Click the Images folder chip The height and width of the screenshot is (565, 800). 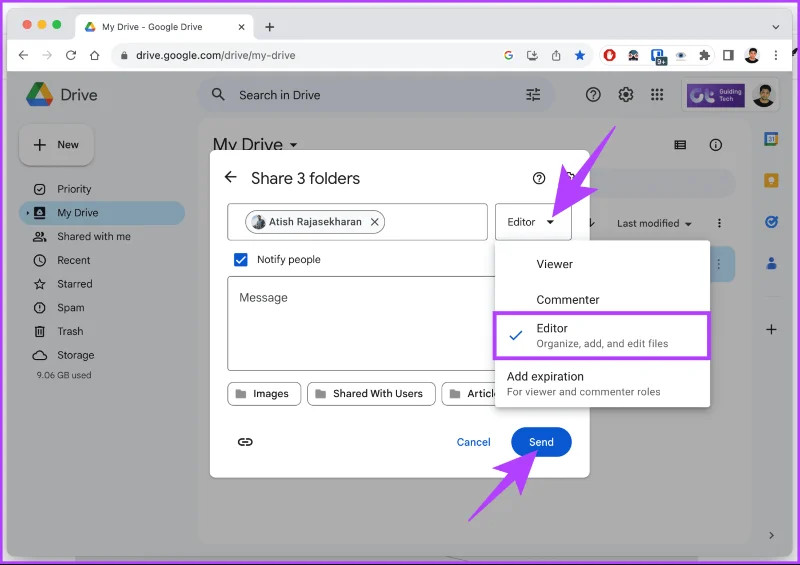(x=264, y=394)
